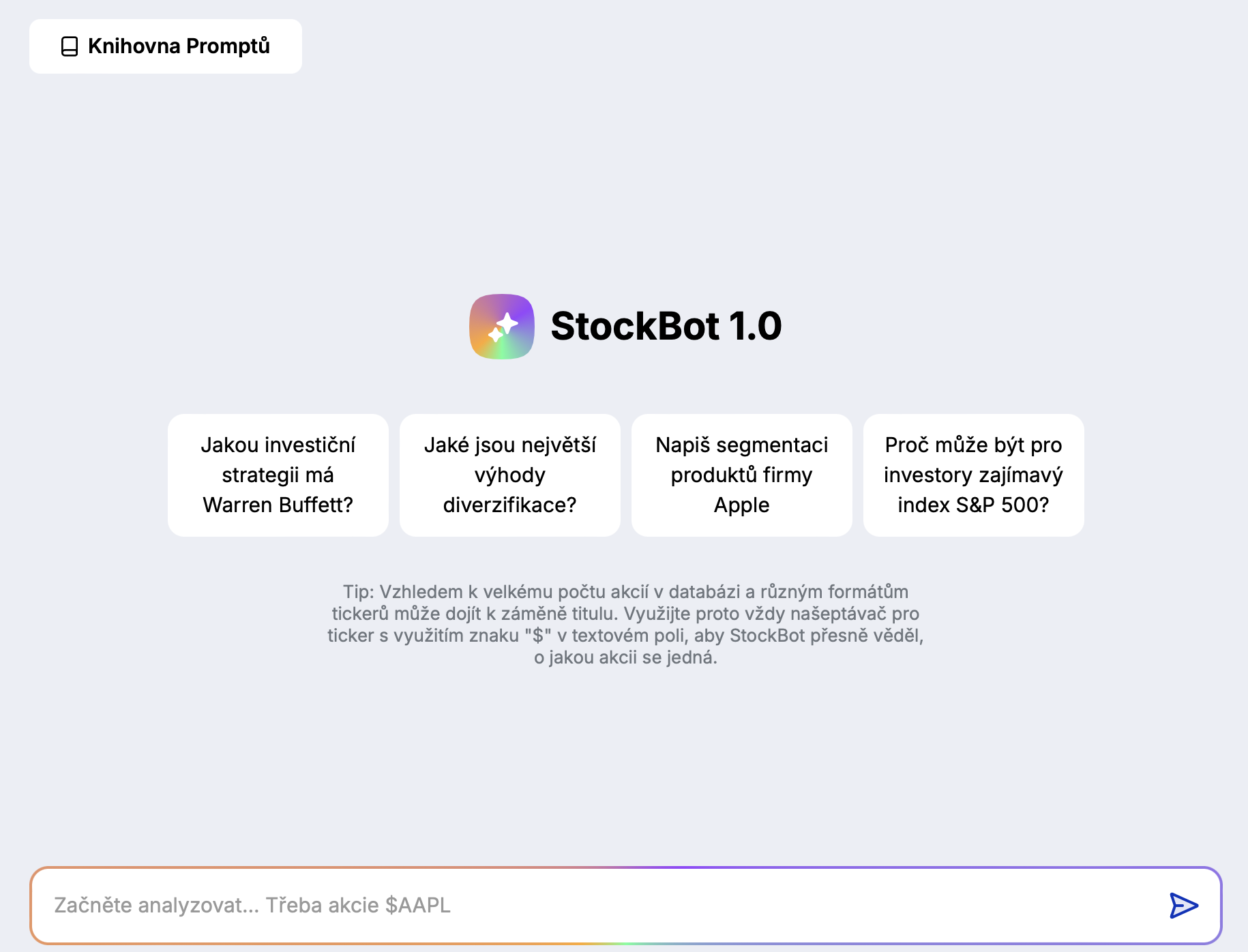The image size is (1248, 952).
Task: Pick the Apple product segmentation prompt
Action: (x=742, y=475)
